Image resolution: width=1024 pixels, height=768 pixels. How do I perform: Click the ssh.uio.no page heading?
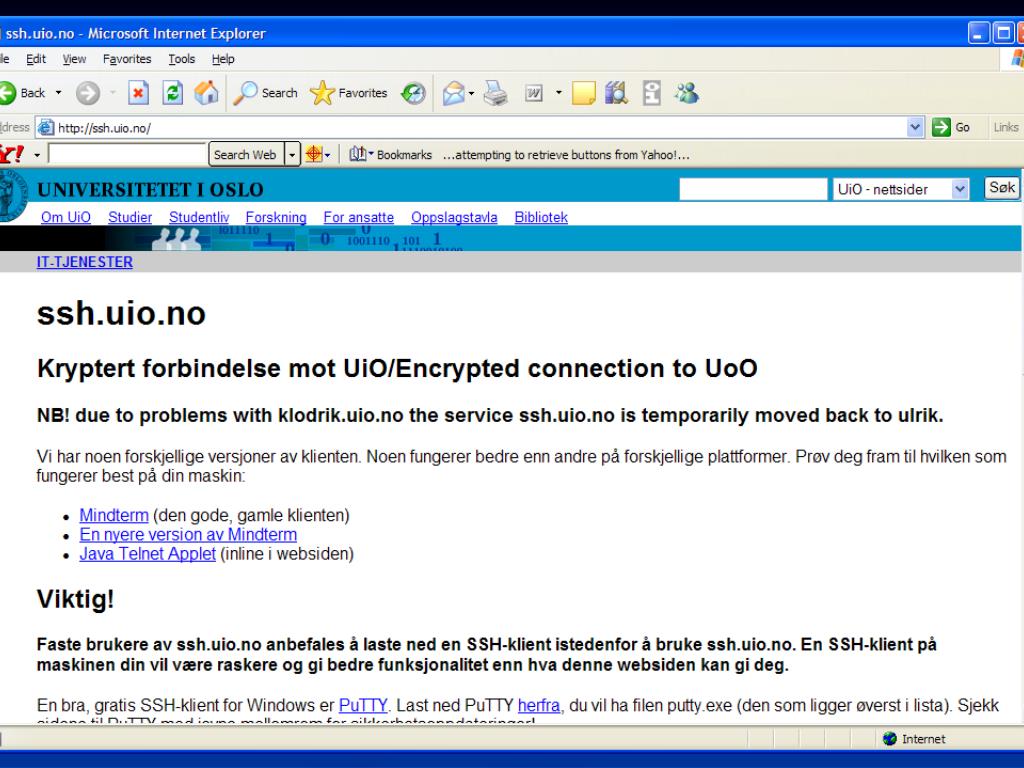coord(121,313)
